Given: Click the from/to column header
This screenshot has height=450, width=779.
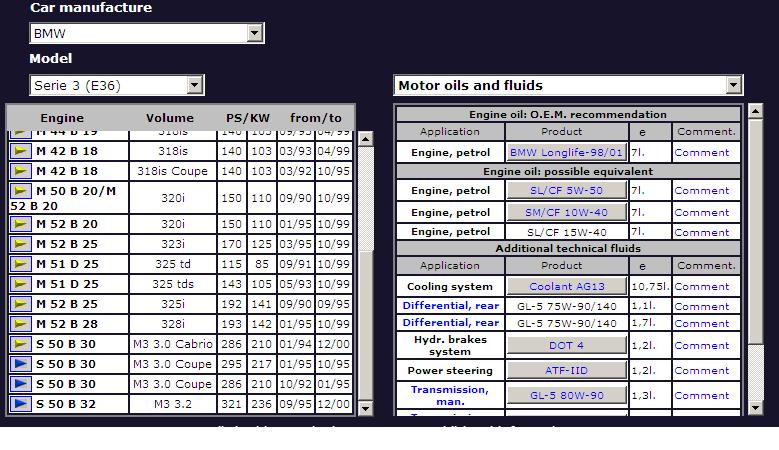Looking at the screenshot, I should 315,118.
